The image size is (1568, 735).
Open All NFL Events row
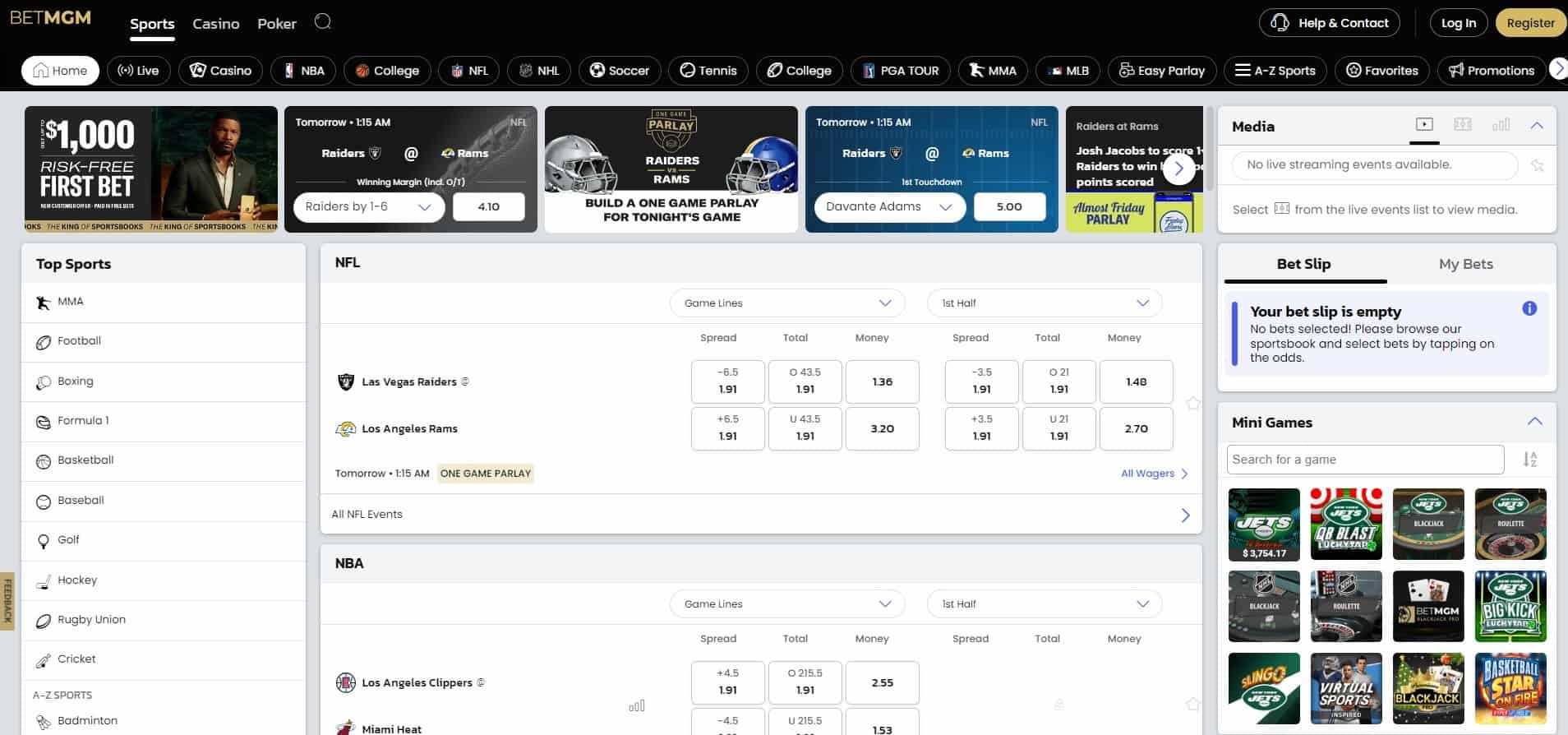[761, 515]
